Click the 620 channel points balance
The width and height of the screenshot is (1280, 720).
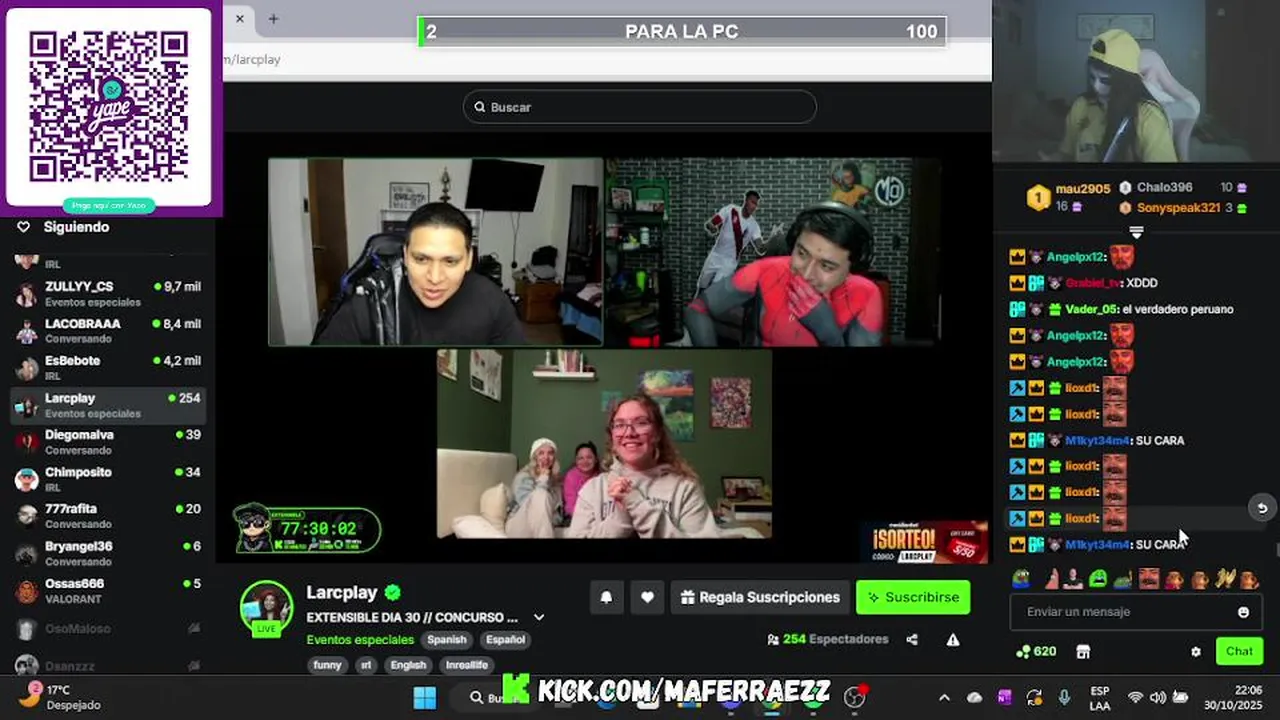click(x=1036, y=651)
